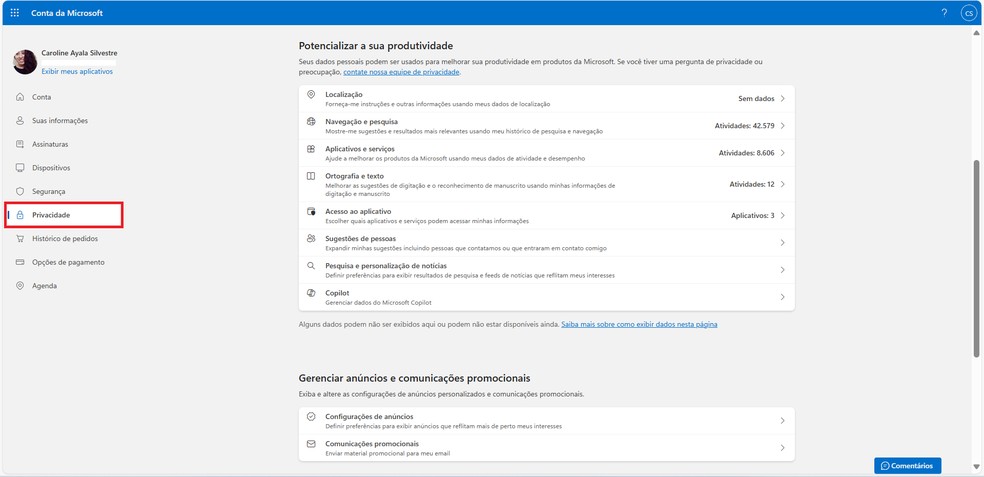
Task: Click the Conta home icon
Action: tap(19, 97)
